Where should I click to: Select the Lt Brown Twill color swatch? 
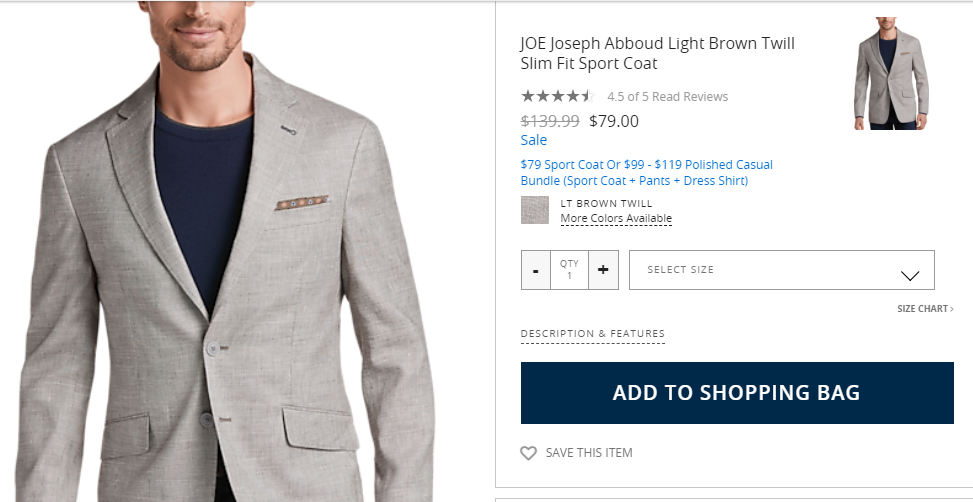535,210
